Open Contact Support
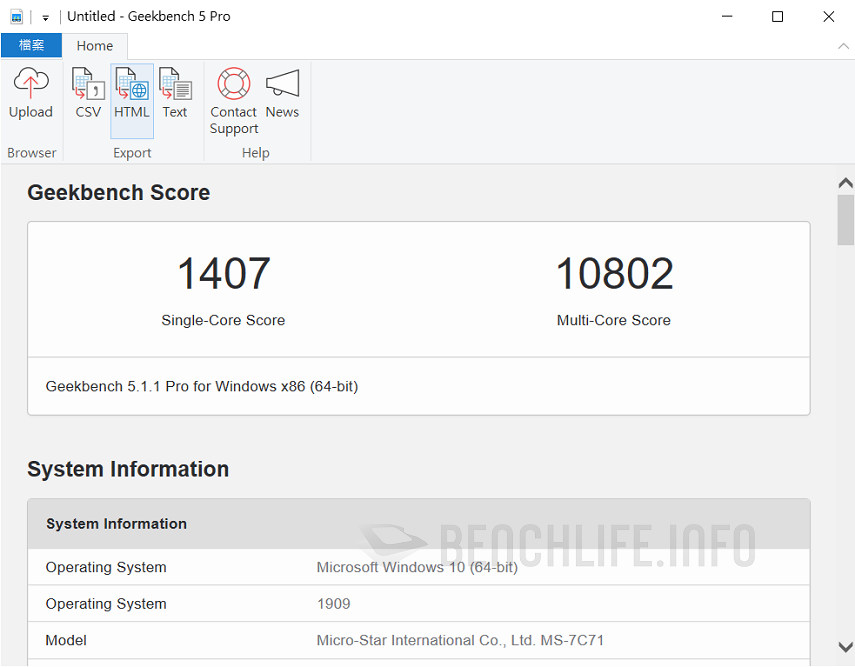The height and width of the screenshot is (667, 855). (x=233, y=95)
